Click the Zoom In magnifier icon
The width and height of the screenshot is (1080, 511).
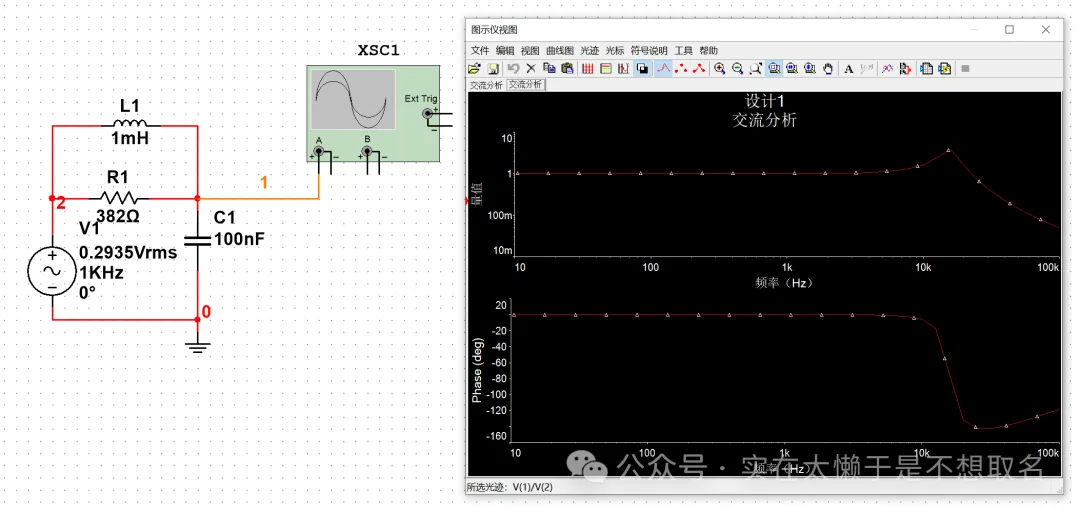pos(719,68)
